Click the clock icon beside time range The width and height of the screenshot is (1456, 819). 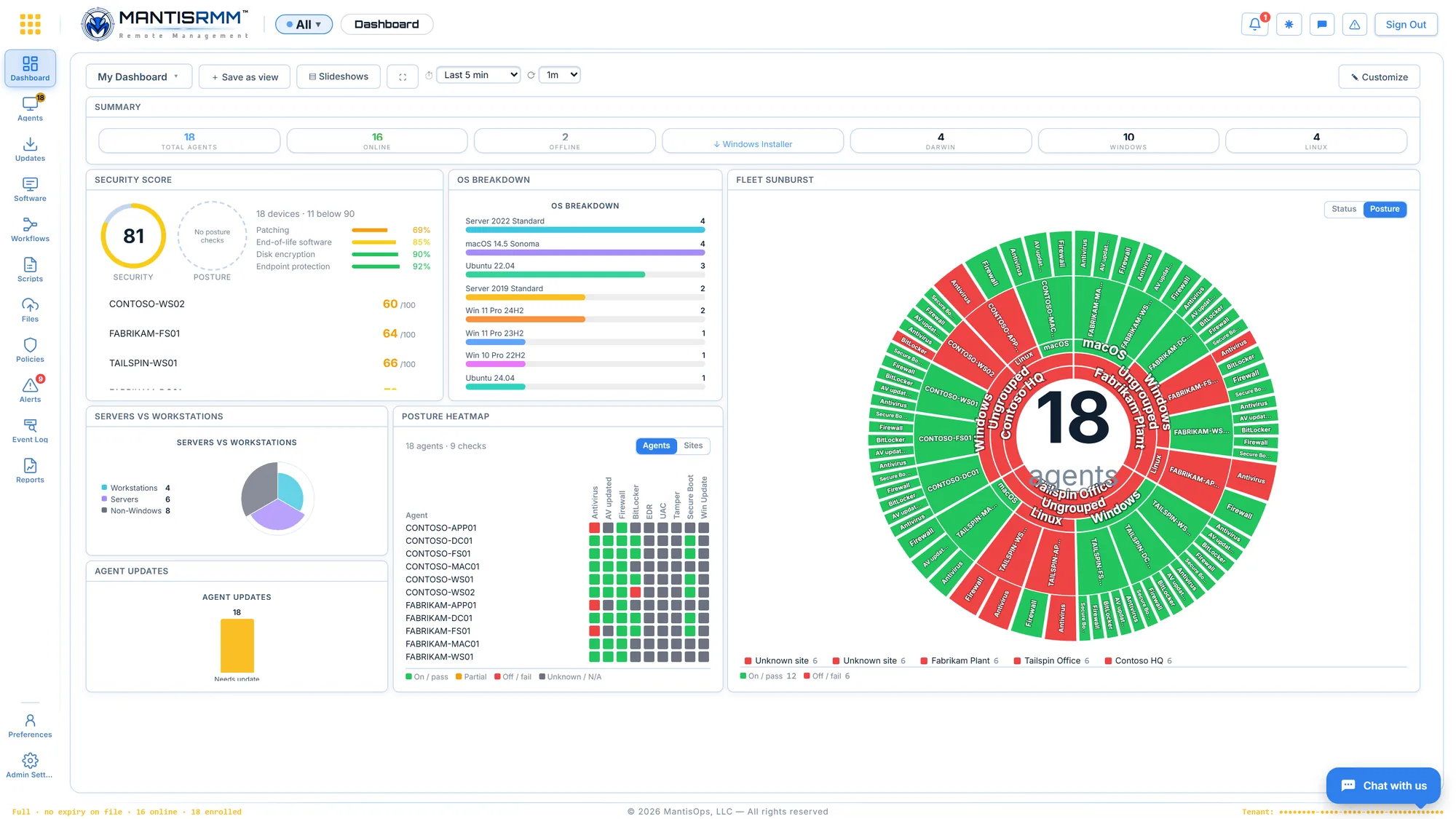(429, 75)
